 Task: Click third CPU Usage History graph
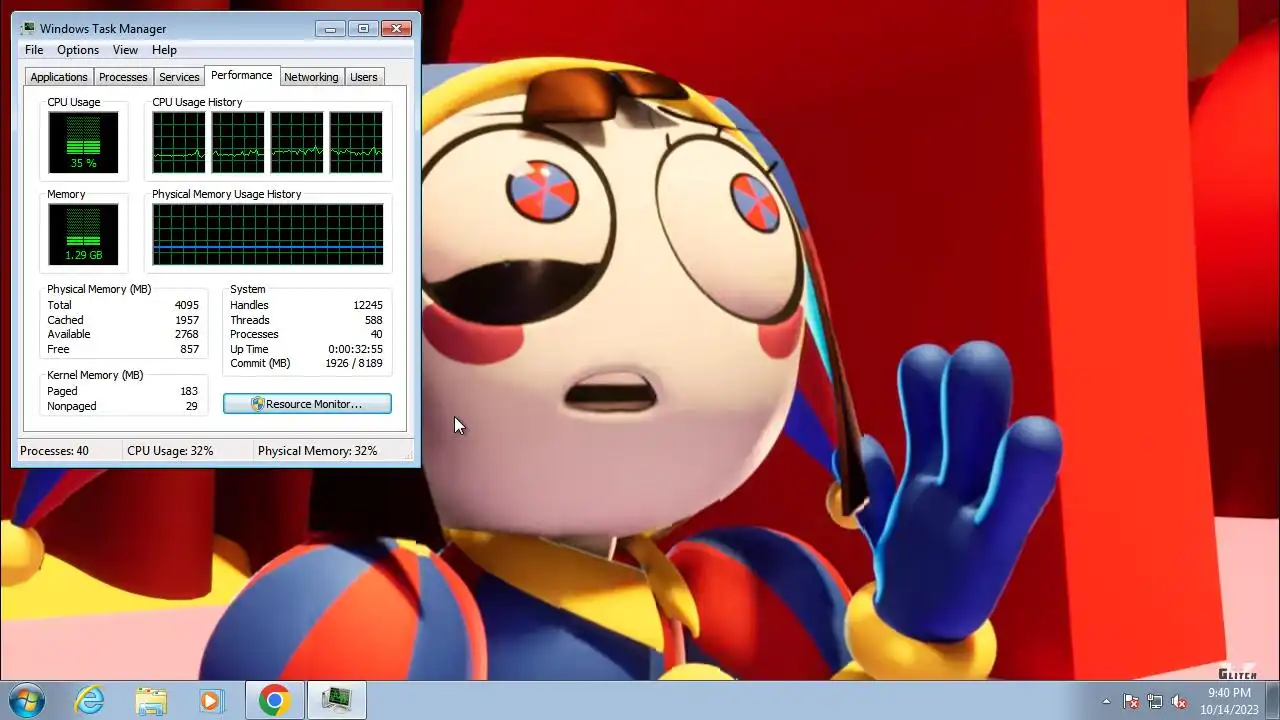click(297, 143)
